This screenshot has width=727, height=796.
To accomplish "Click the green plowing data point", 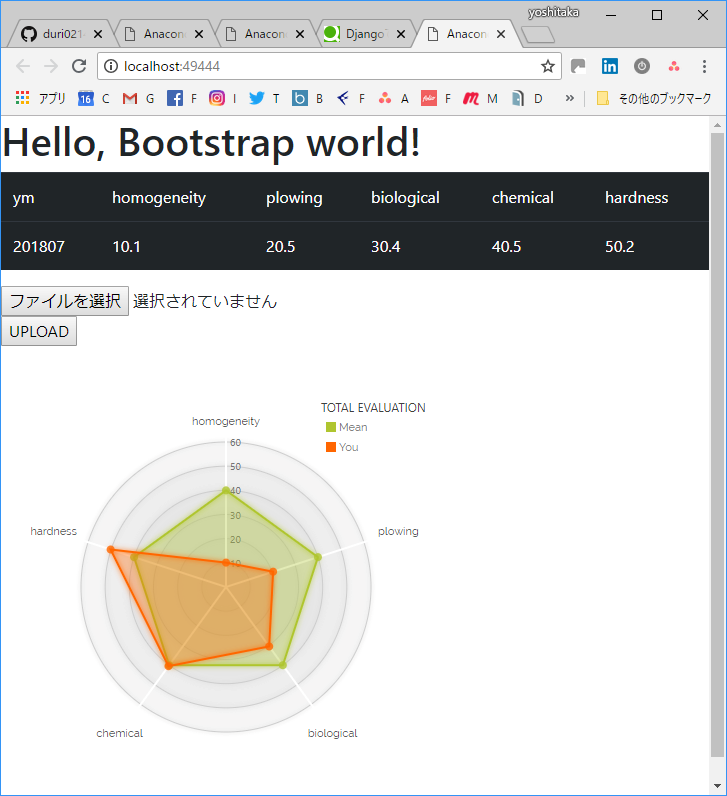I will tap(318, 557).
